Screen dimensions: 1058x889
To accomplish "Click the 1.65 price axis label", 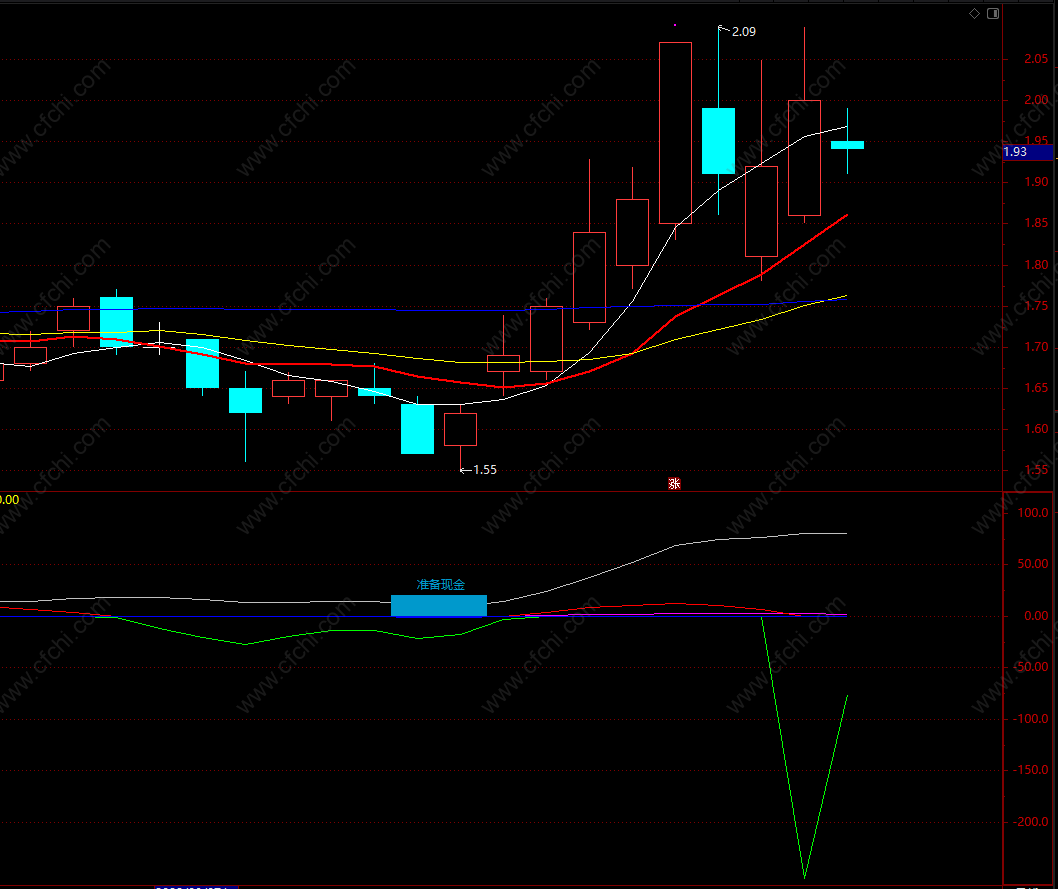I will click(1036, 388).
